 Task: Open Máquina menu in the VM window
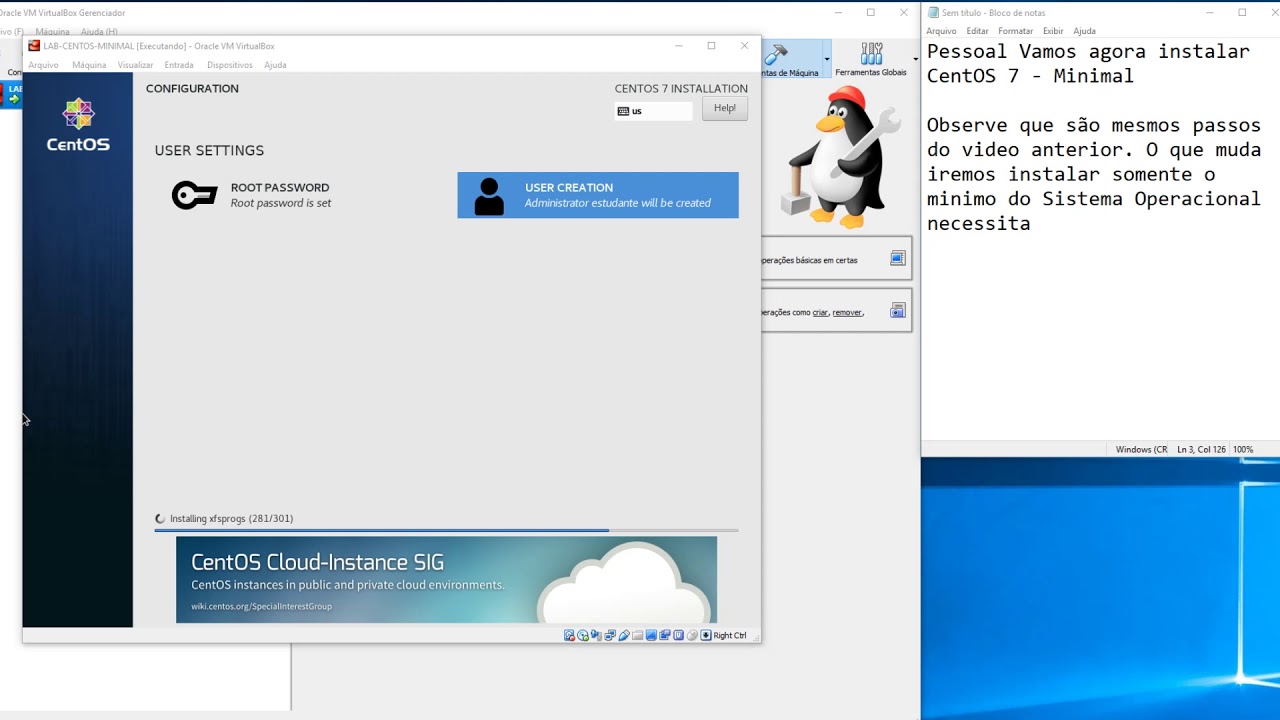click(89, 65)
